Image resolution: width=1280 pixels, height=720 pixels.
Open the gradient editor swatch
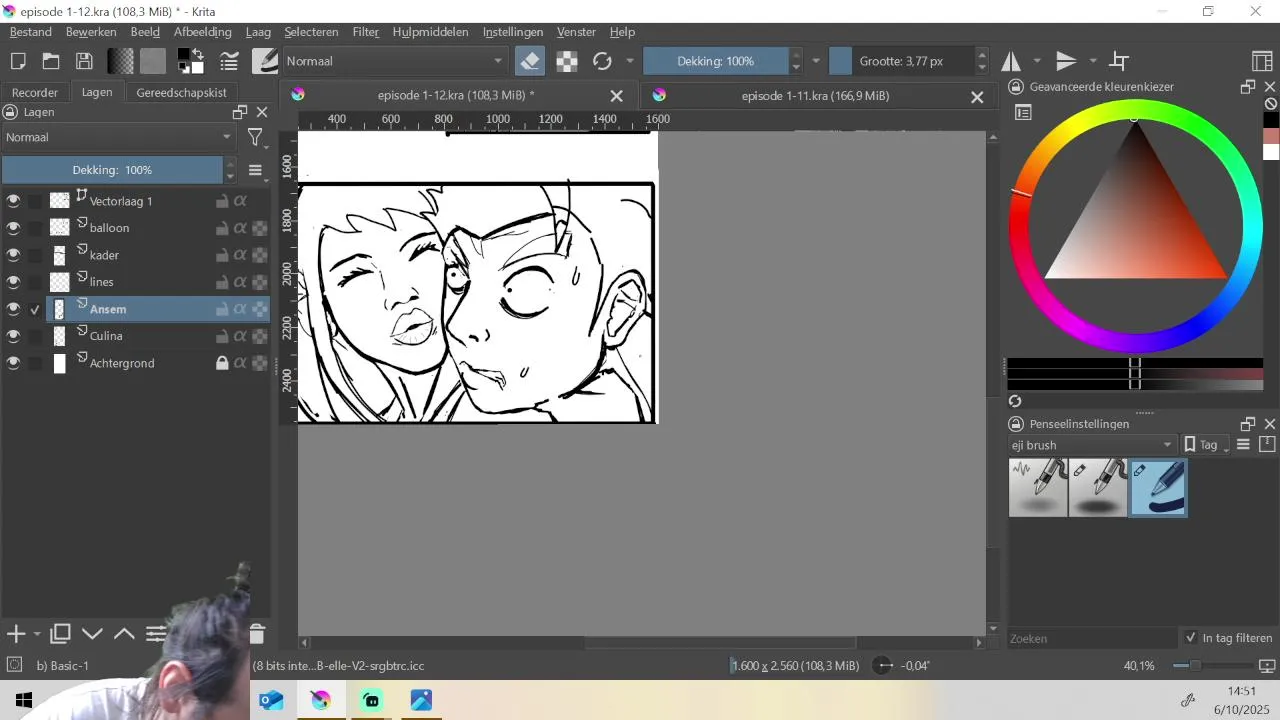pos(121,61)
